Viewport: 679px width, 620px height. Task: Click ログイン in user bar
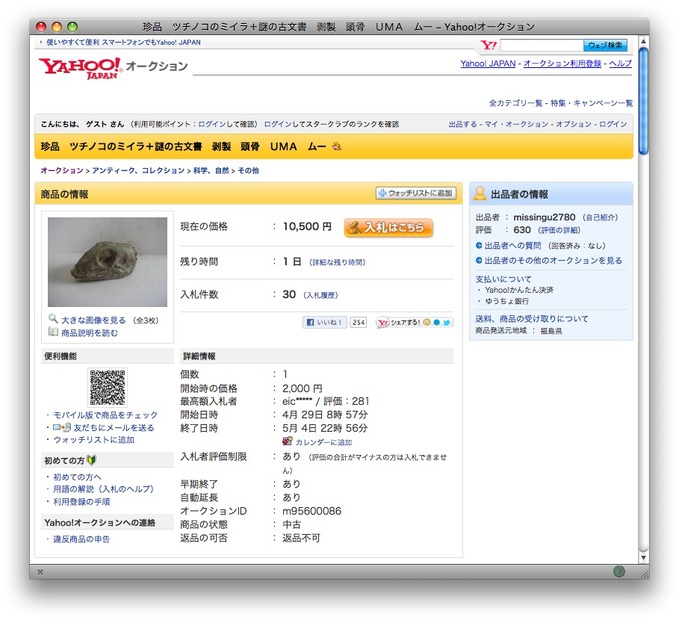613,124
